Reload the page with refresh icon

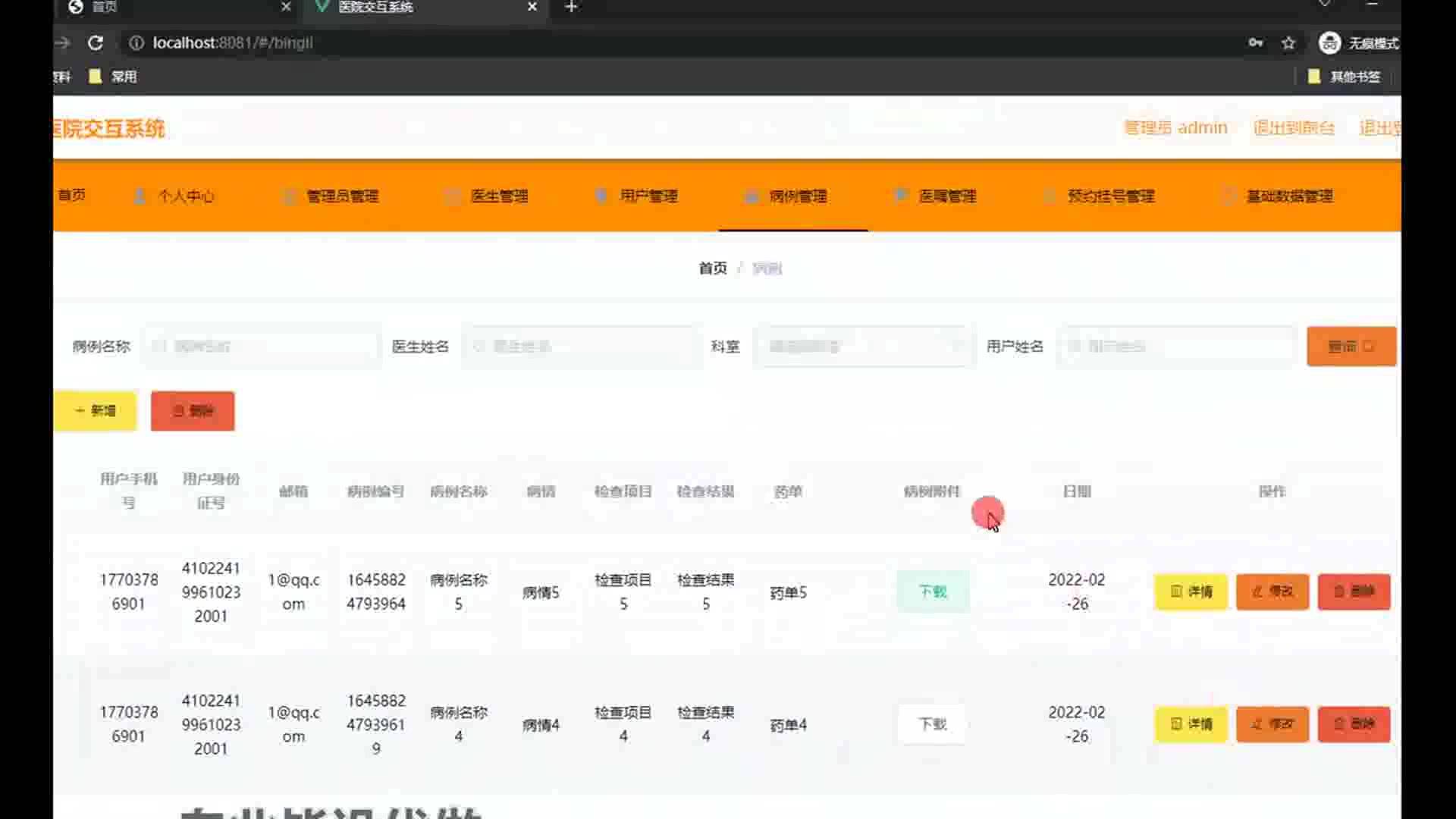pyautogui.click(x=96, y=43)
